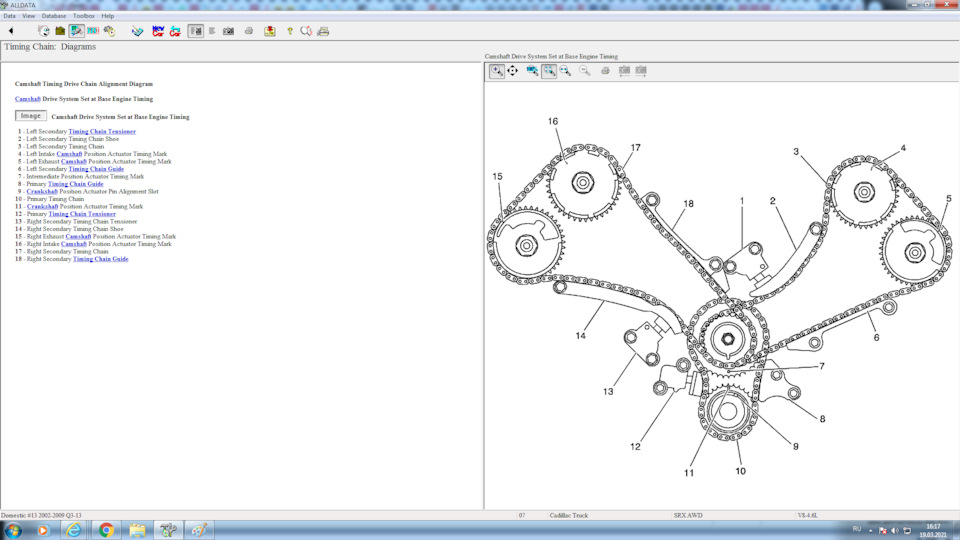960x540 pixels.
Task: Open the Toolbox menu
Action: pos(84,16)
